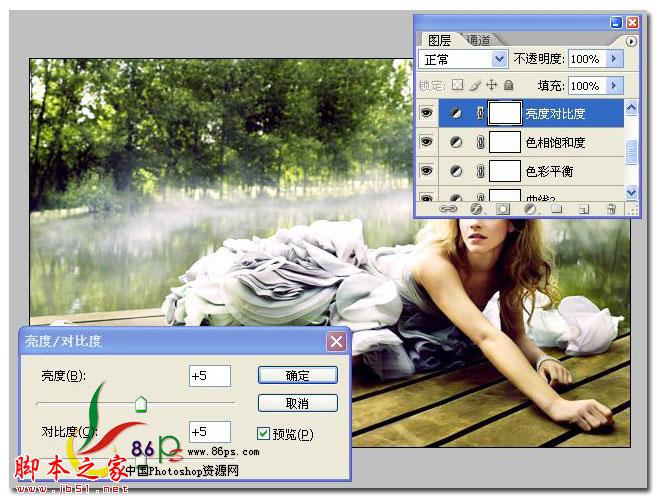Open the Layers panel flyout menu arrow
The width and height of the screenshot is (660, 500).
[x=631, y=41]
